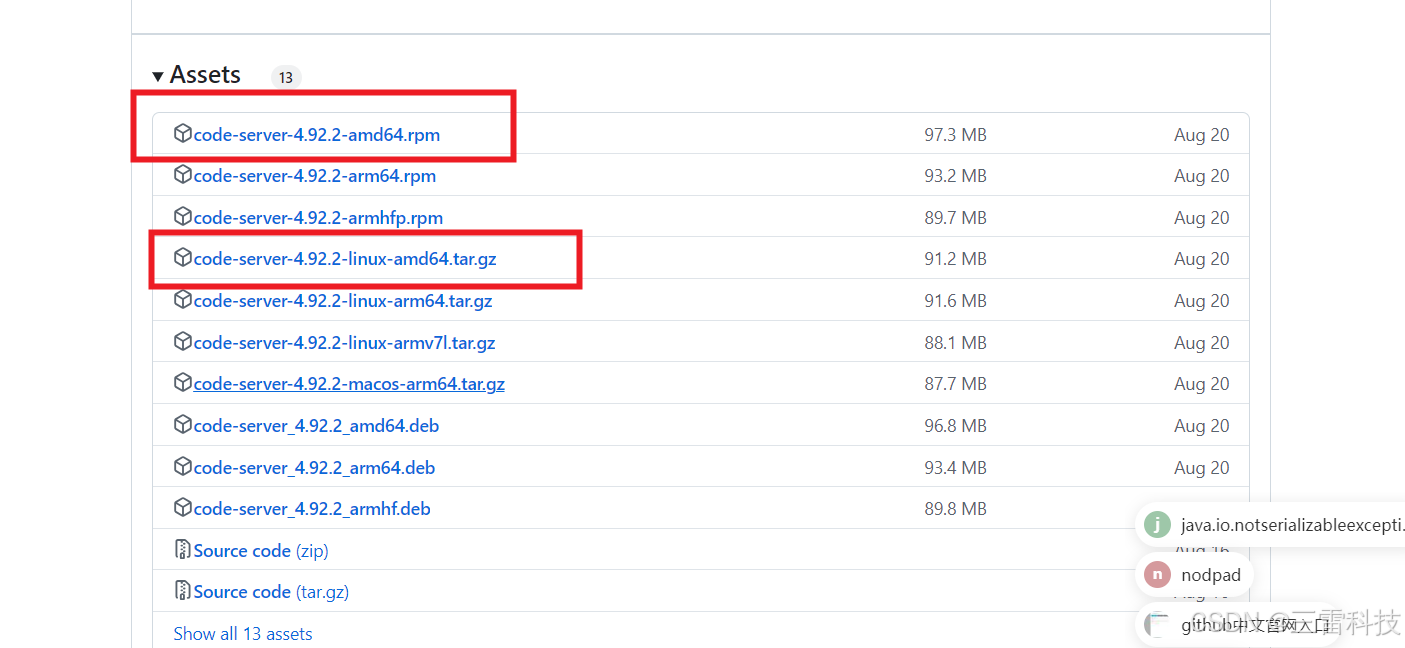Click zip file icon beside Source code (zip)
Image resolution: width=1405 pixels, height=648 pixels.
coord(182,550)
